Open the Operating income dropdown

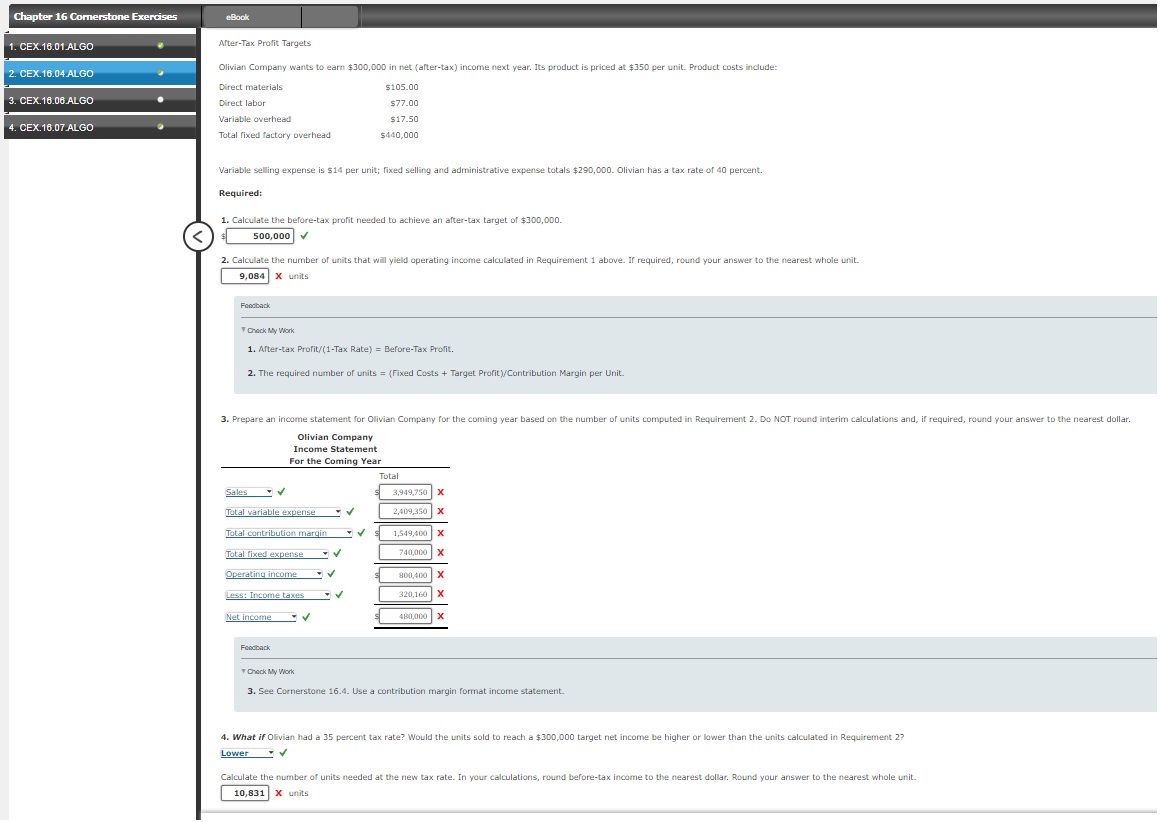click(274, 574)
